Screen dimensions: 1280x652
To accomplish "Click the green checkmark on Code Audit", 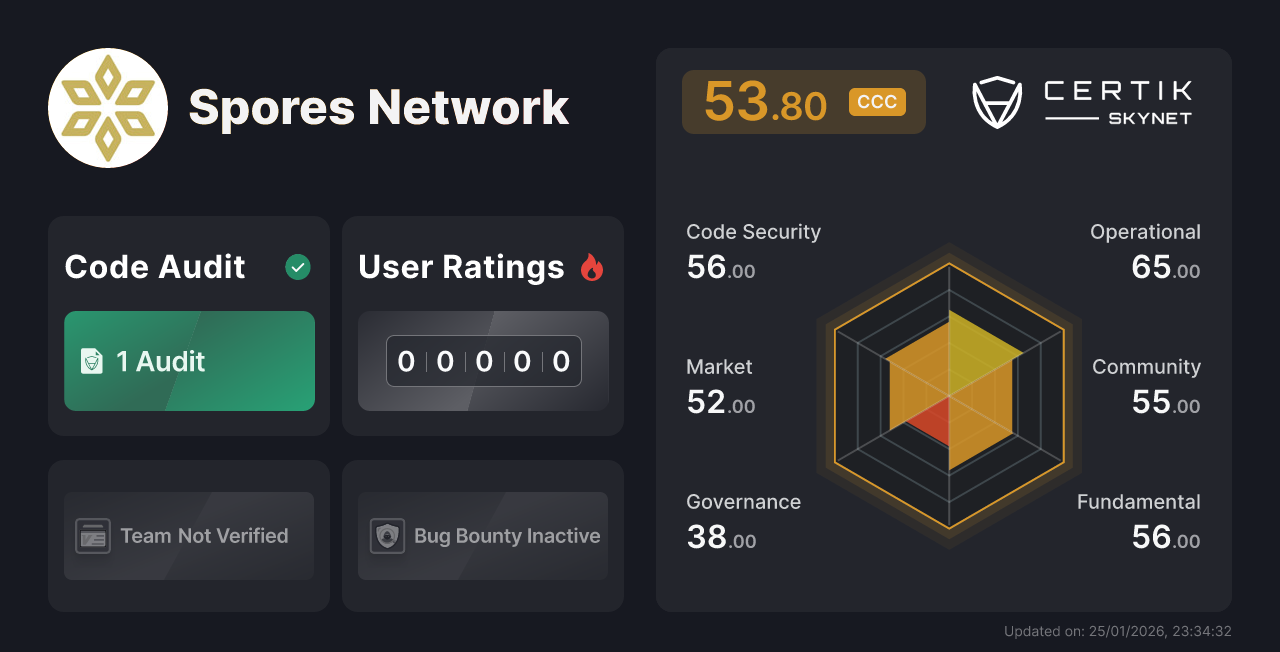I will pos(297,266).
